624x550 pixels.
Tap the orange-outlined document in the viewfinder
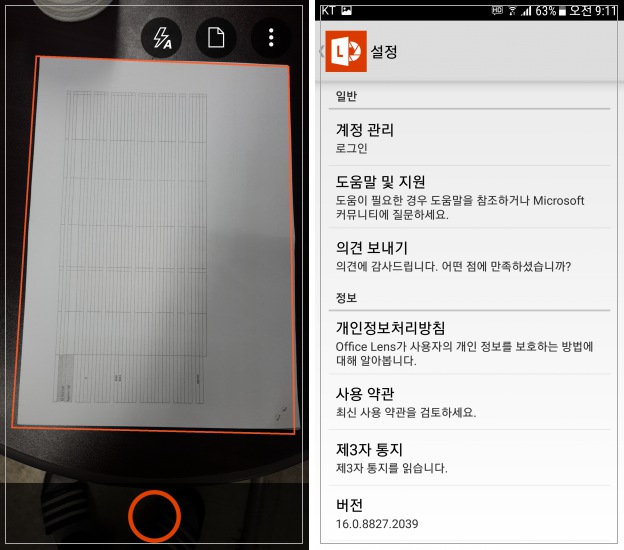(x=155, y=245)
